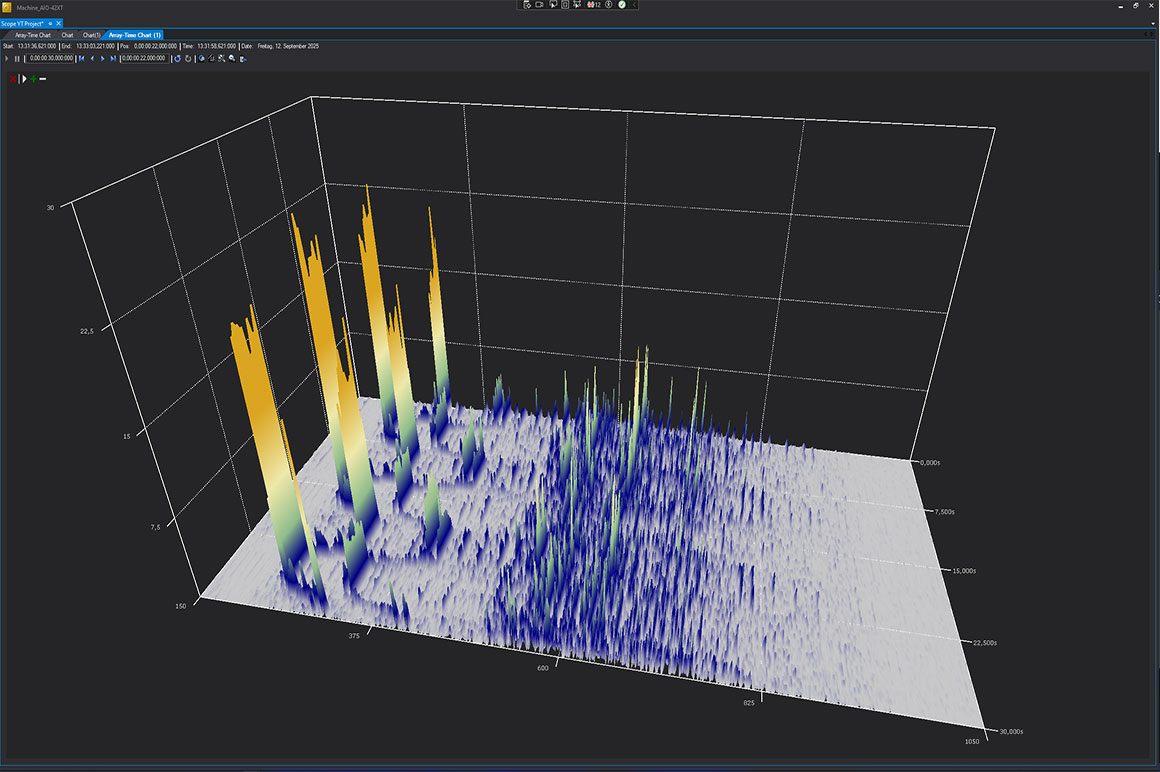This screenshot has width=1160, height=772.
Task: Close the Scope YT Project document tab
Action: click(58, 23)
